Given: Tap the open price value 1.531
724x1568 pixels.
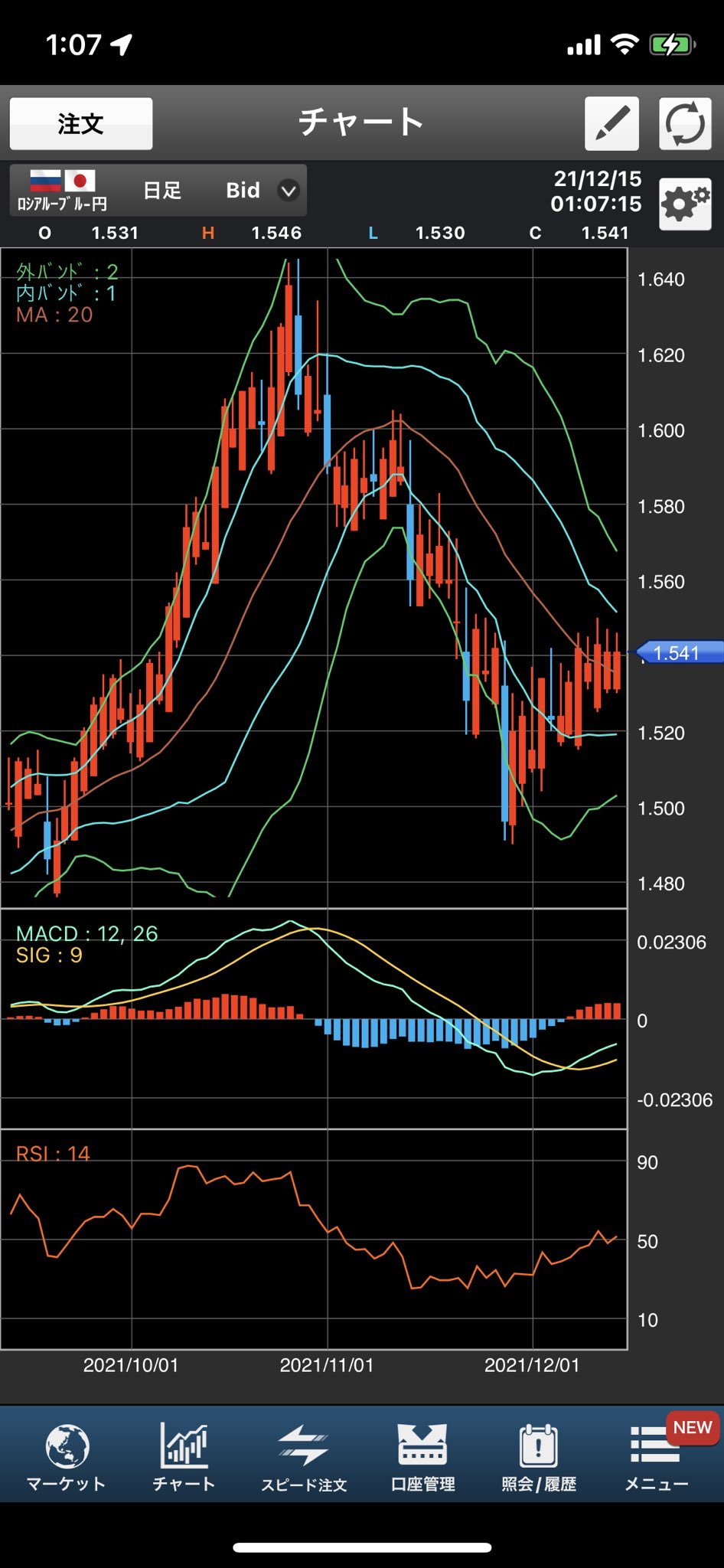Looking at the screenshot, I should pos(115,233).
